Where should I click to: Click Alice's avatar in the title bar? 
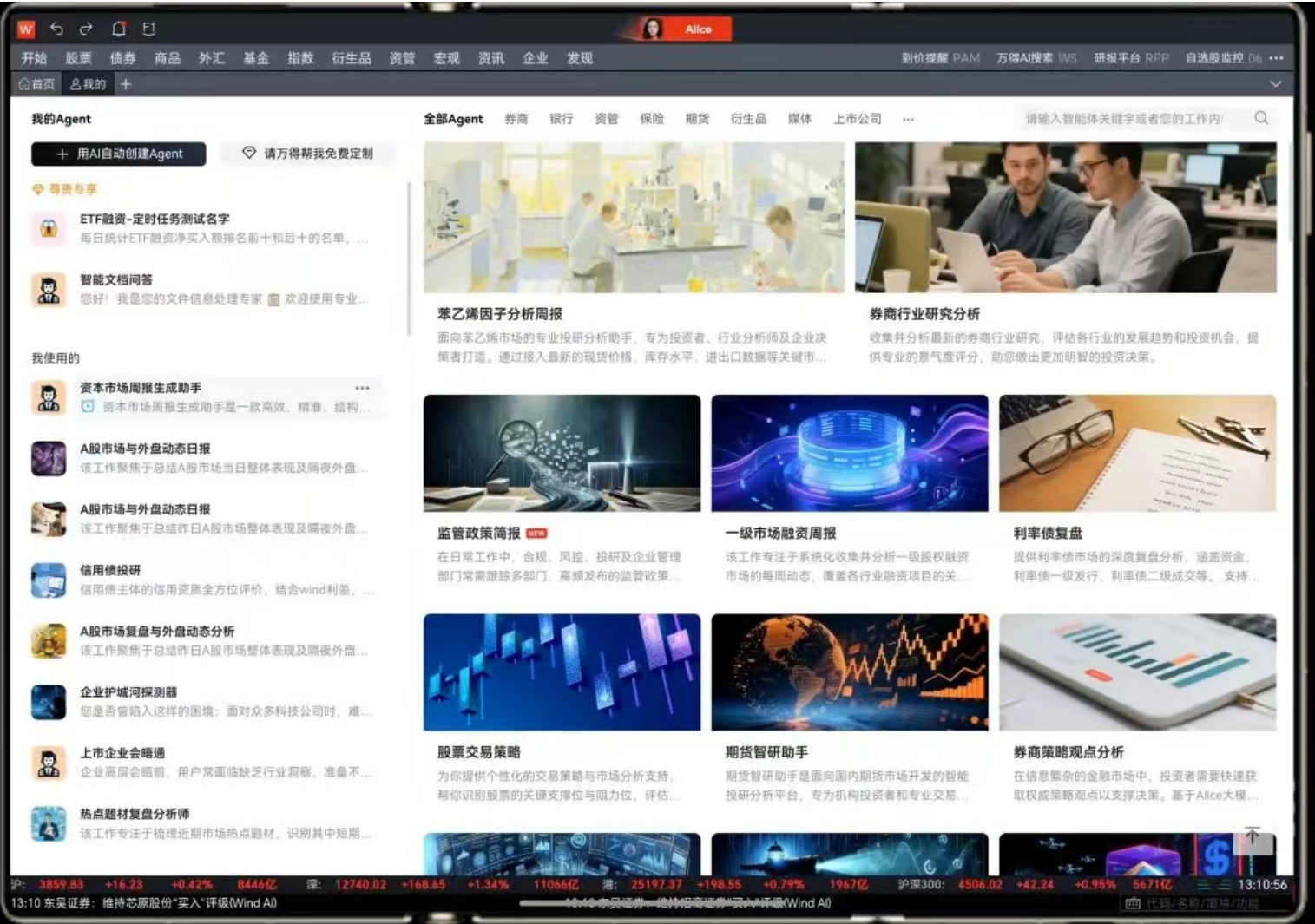652,29
